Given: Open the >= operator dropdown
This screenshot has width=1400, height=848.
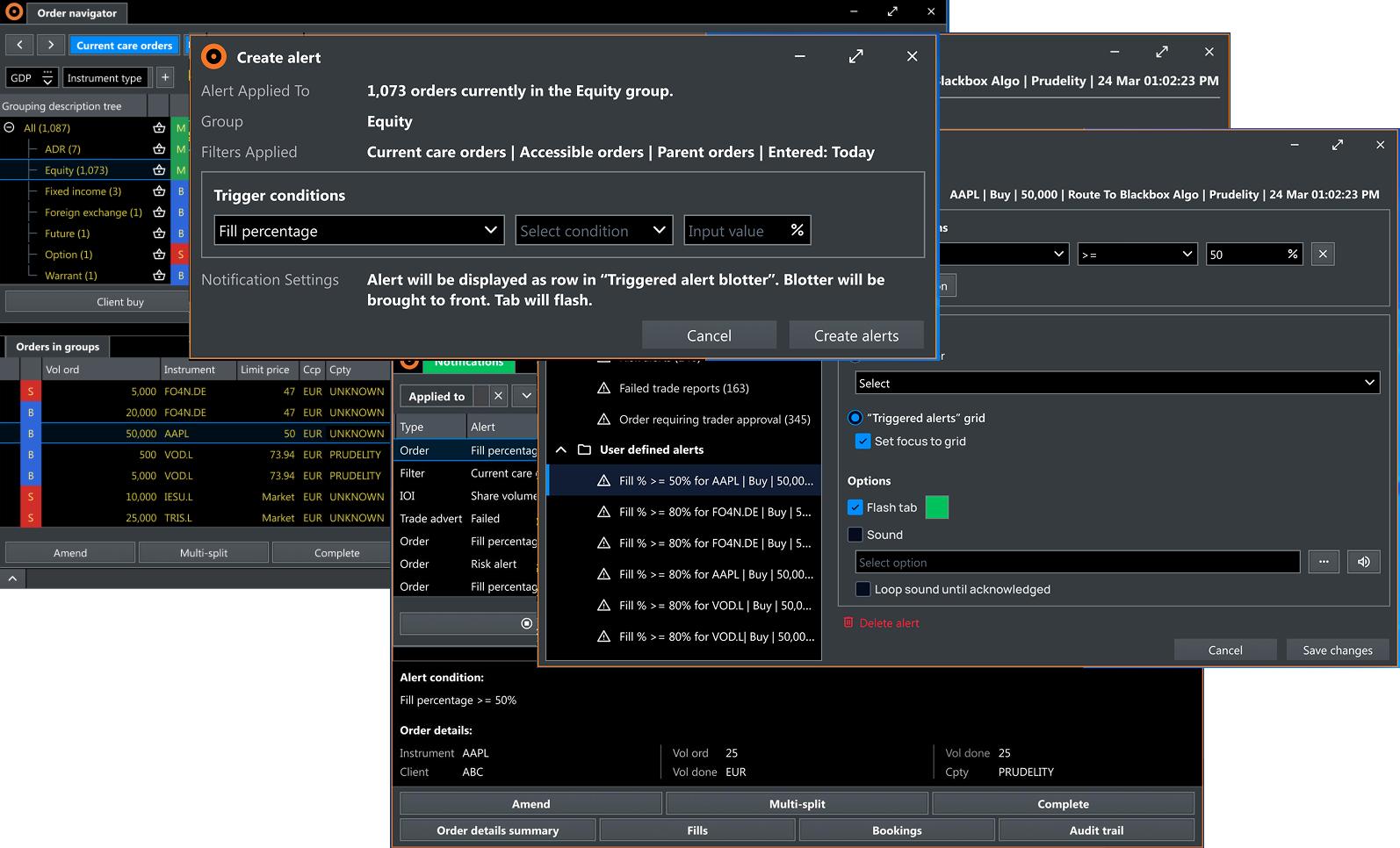Looking at the screenshot, I should pyautogui.click(x=1137, y=255).
